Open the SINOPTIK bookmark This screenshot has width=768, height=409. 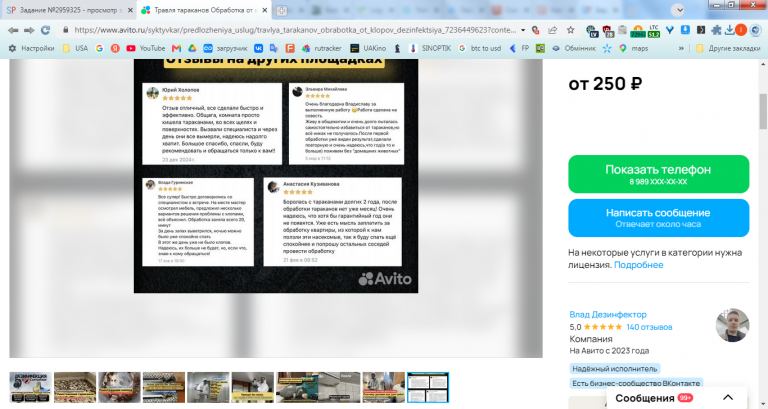click(x=430, y=48)
